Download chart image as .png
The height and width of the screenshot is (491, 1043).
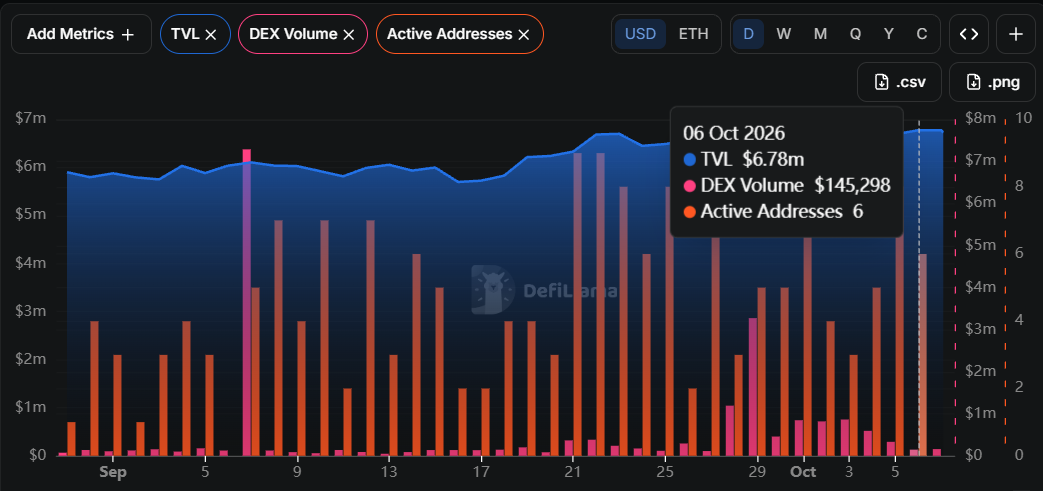[992, 82]
